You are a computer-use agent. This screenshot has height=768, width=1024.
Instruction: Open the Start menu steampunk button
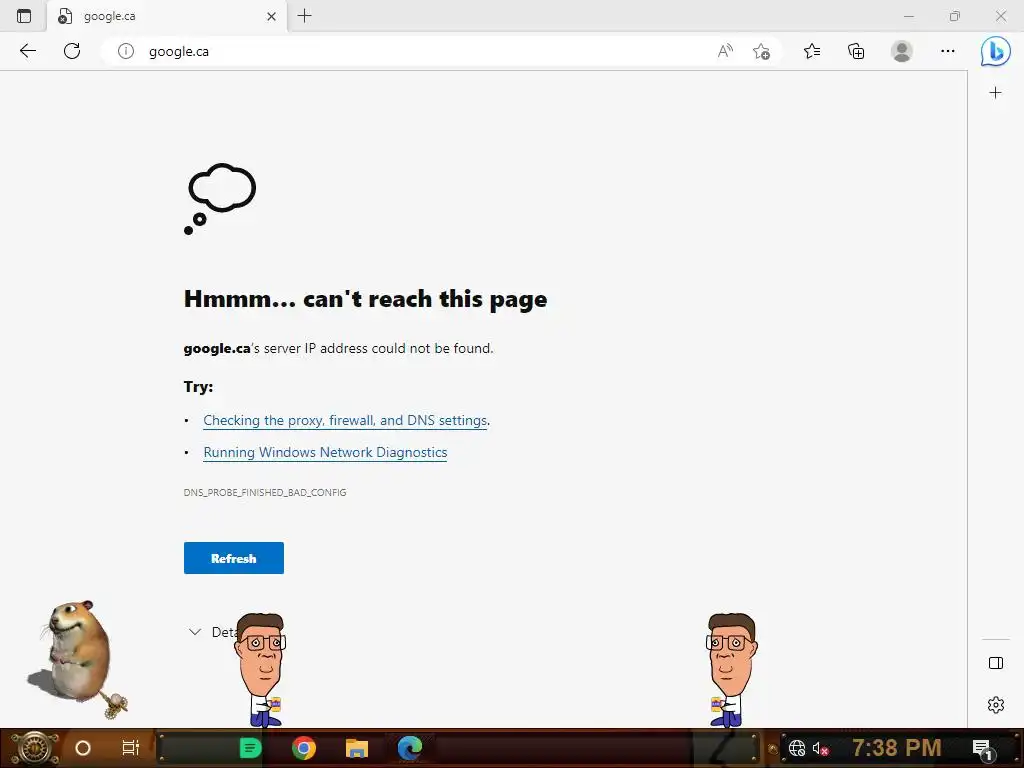pyautogui.click(x=33, y=748)
